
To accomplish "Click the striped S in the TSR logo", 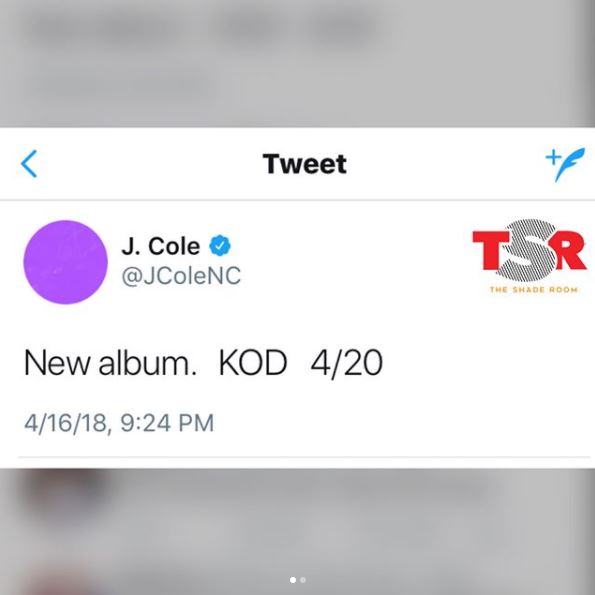I will tap(527, 250).
